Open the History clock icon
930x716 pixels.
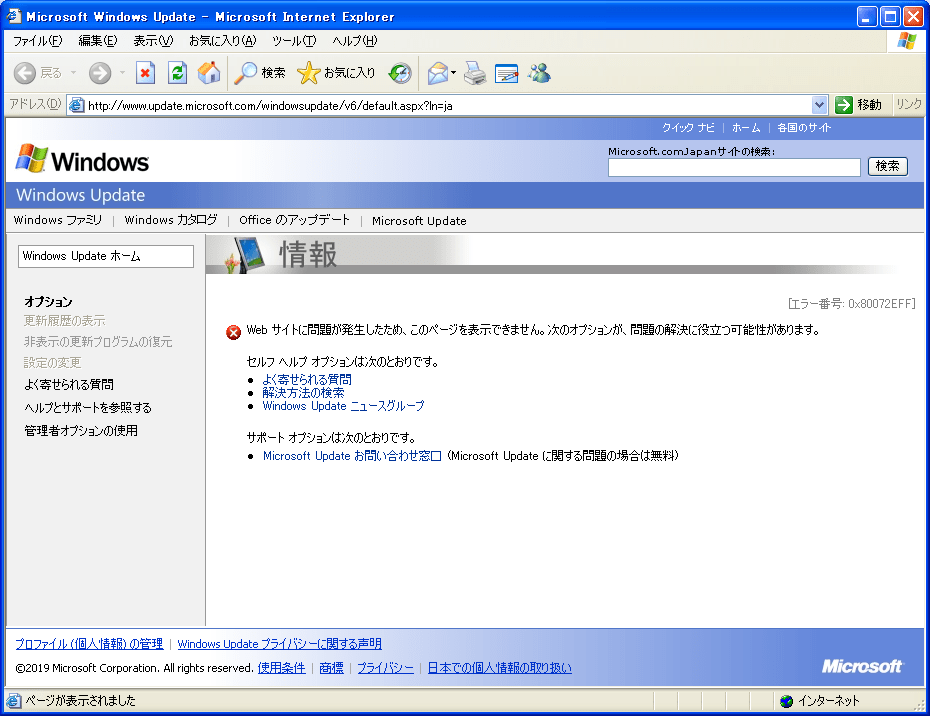click(400, 73)
